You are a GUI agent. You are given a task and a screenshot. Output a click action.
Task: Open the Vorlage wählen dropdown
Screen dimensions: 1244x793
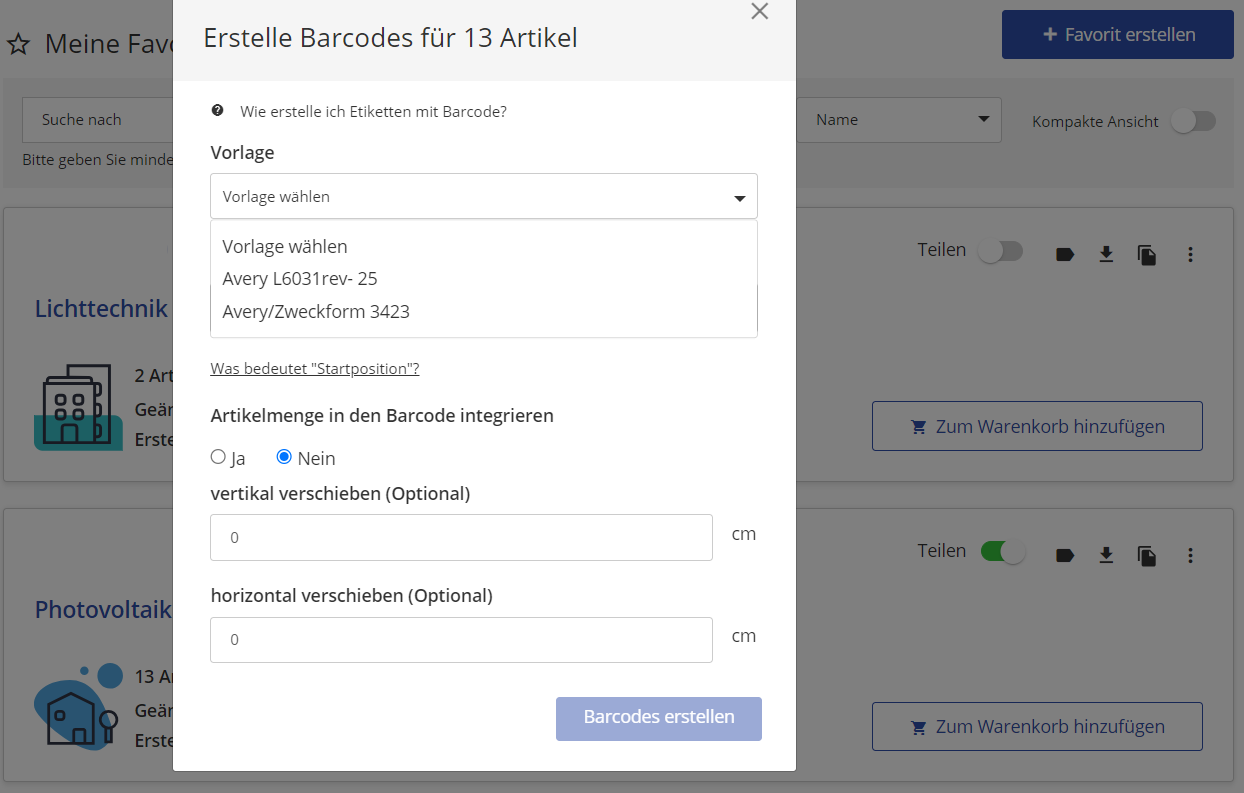483,197
